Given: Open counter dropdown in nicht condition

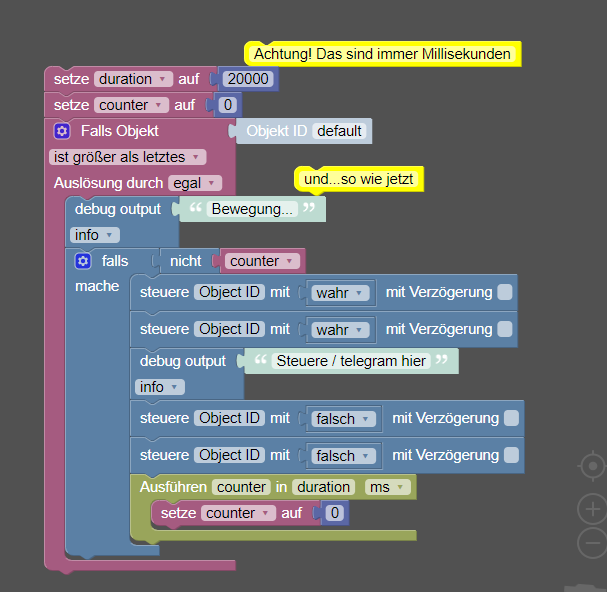Looking at the screenshot, I should 262,261.
